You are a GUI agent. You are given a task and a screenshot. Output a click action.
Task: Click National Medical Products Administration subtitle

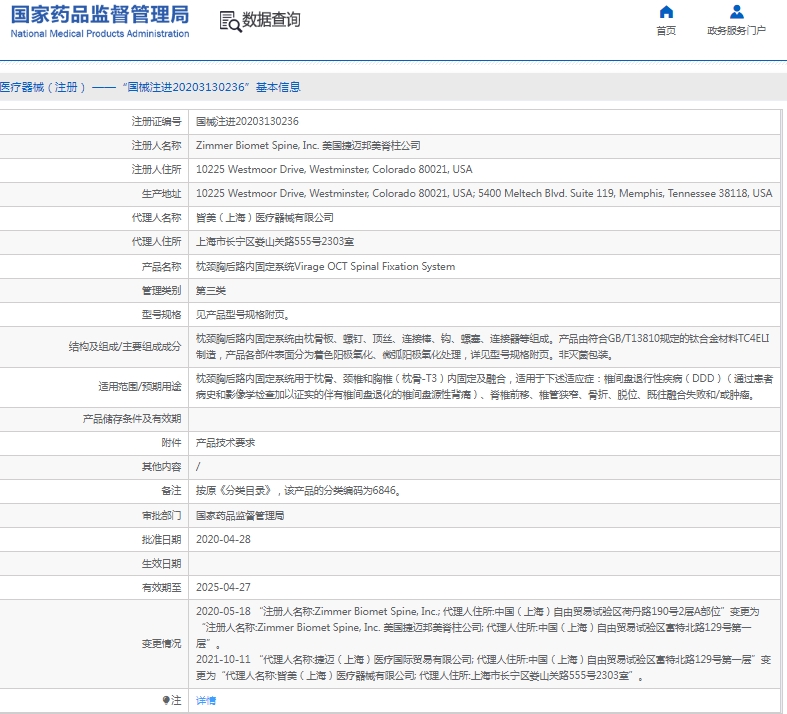point(100,34)
